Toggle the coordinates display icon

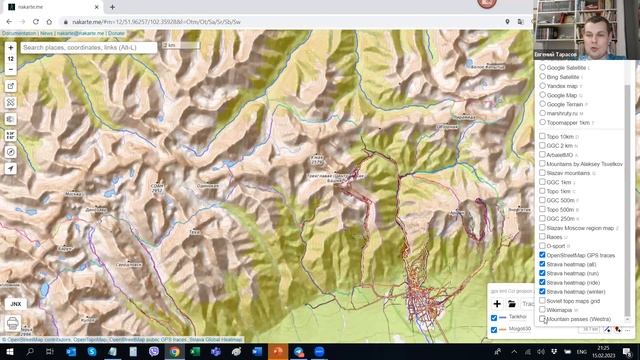click(x=11, y=136)
